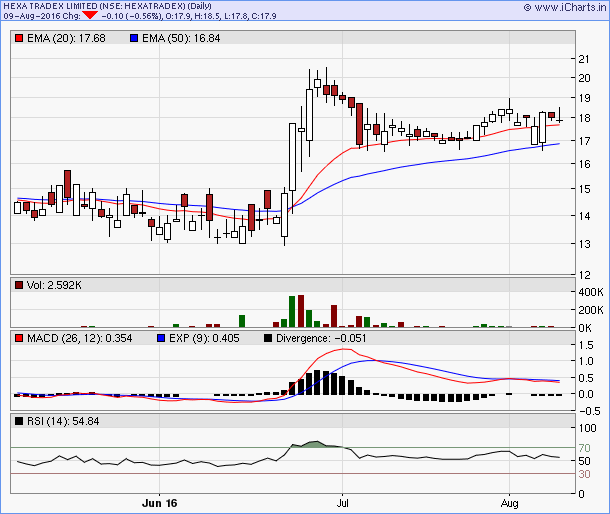The height and width of the screenshot is (514, 610).
Task: Click the EXP (9): 0.405 label
Action: pyautogui.click(x=204, y=338)
